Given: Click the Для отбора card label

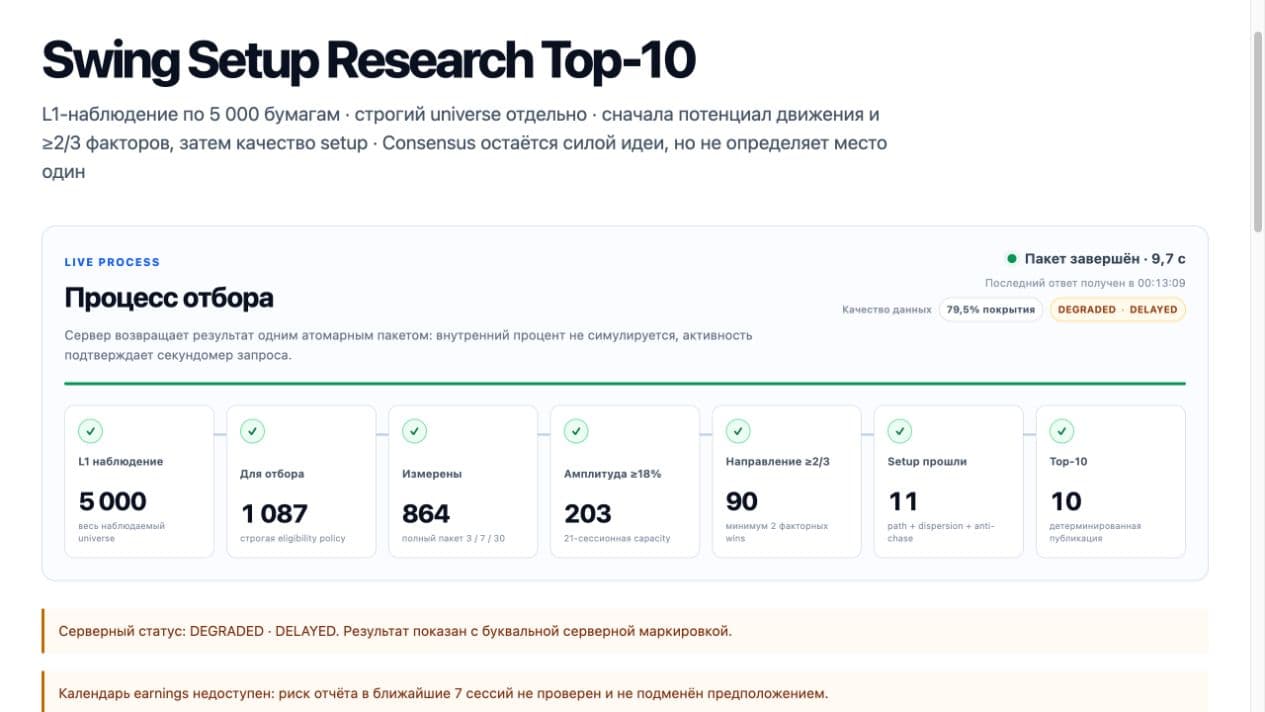Looking at the screenshot, I should click(x=272, y=474).
